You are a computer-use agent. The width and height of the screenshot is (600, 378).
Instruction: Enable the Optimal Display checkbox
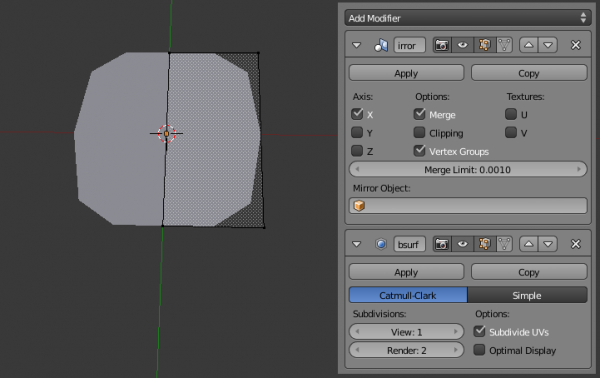(x=479, y=350)
